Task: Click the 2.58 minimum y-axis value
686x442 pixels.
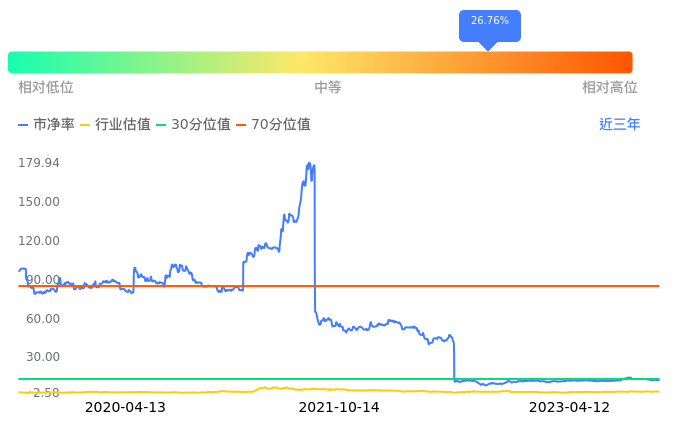Action: 45,394
